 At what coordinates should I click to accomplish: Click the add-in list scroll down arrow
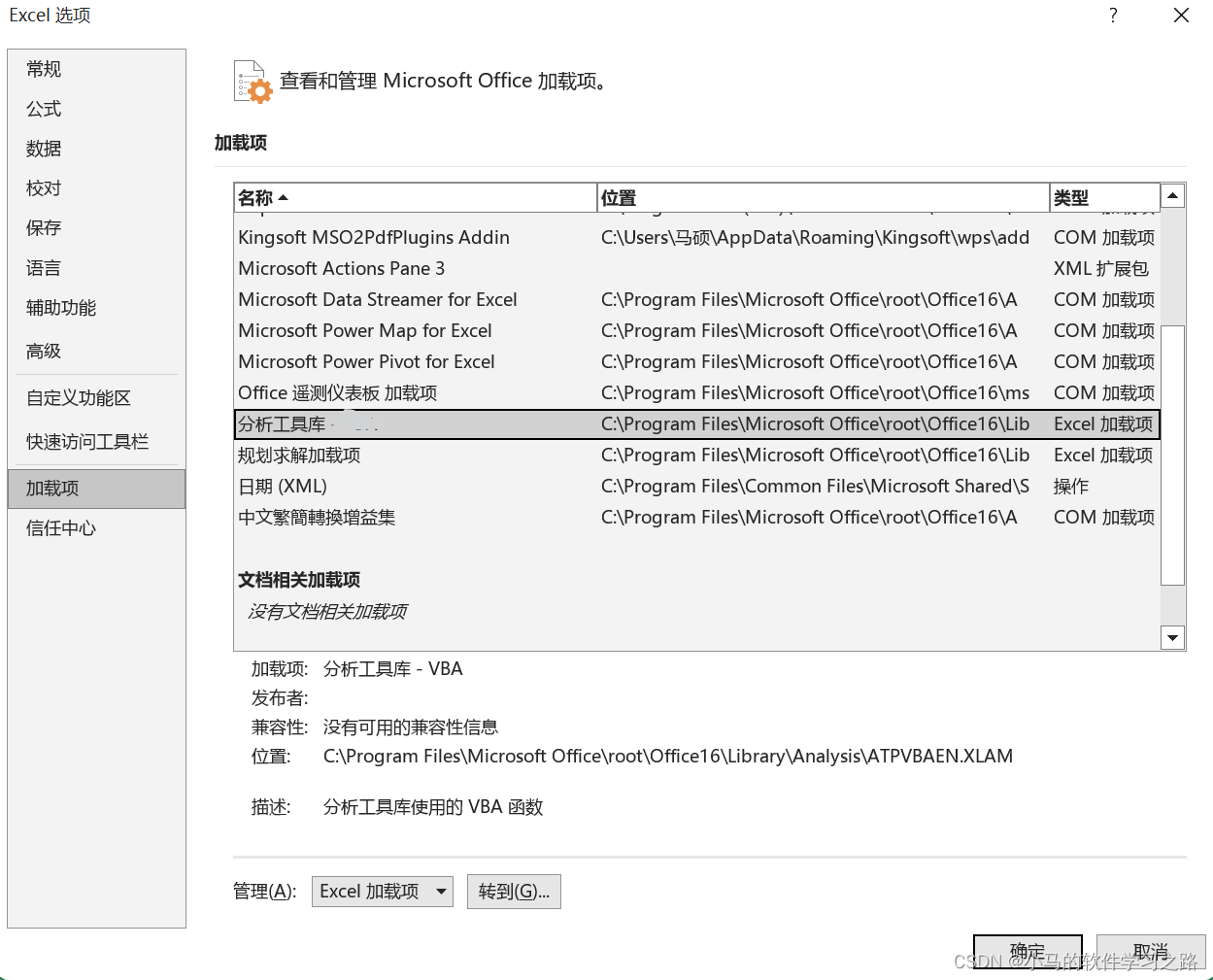(x=1173, y=638)
